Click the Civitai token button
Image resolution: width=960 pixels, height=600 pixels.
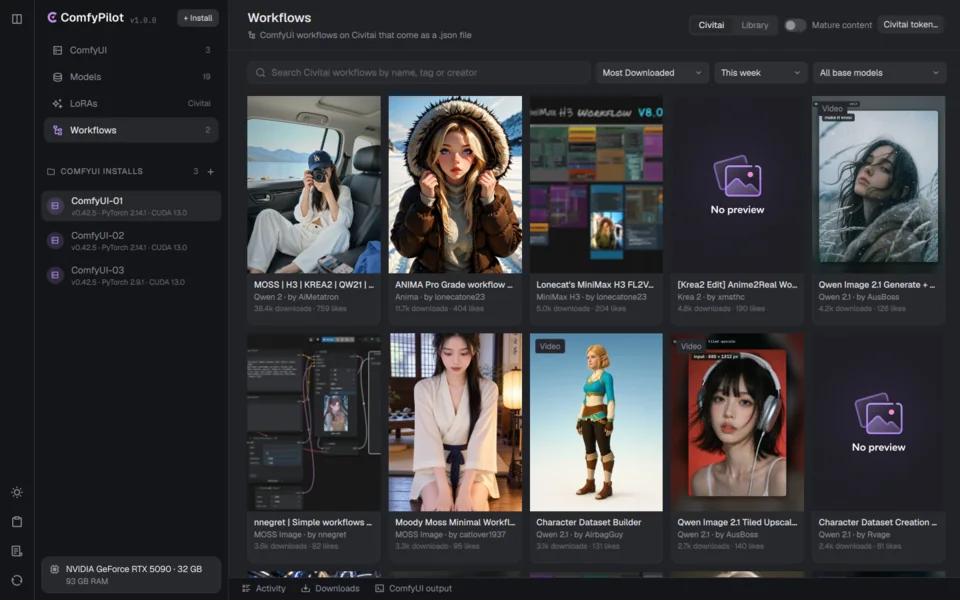(910, 24)
